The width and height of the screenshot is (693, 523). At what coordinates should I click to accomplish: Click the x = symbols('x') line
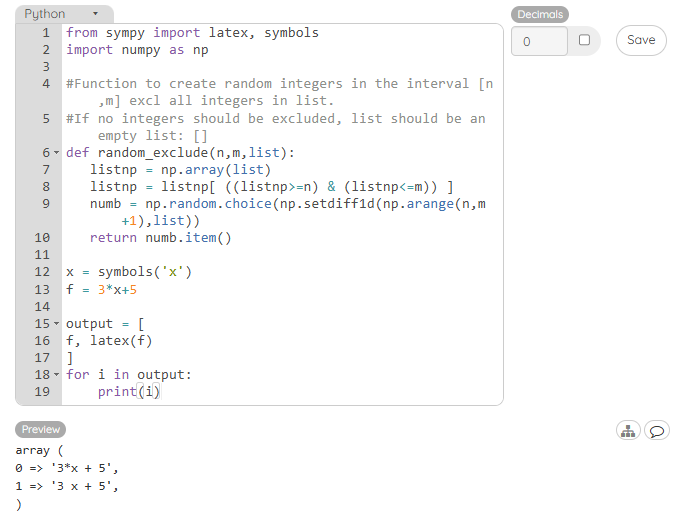pyautogui.click(x=128, y=272)
